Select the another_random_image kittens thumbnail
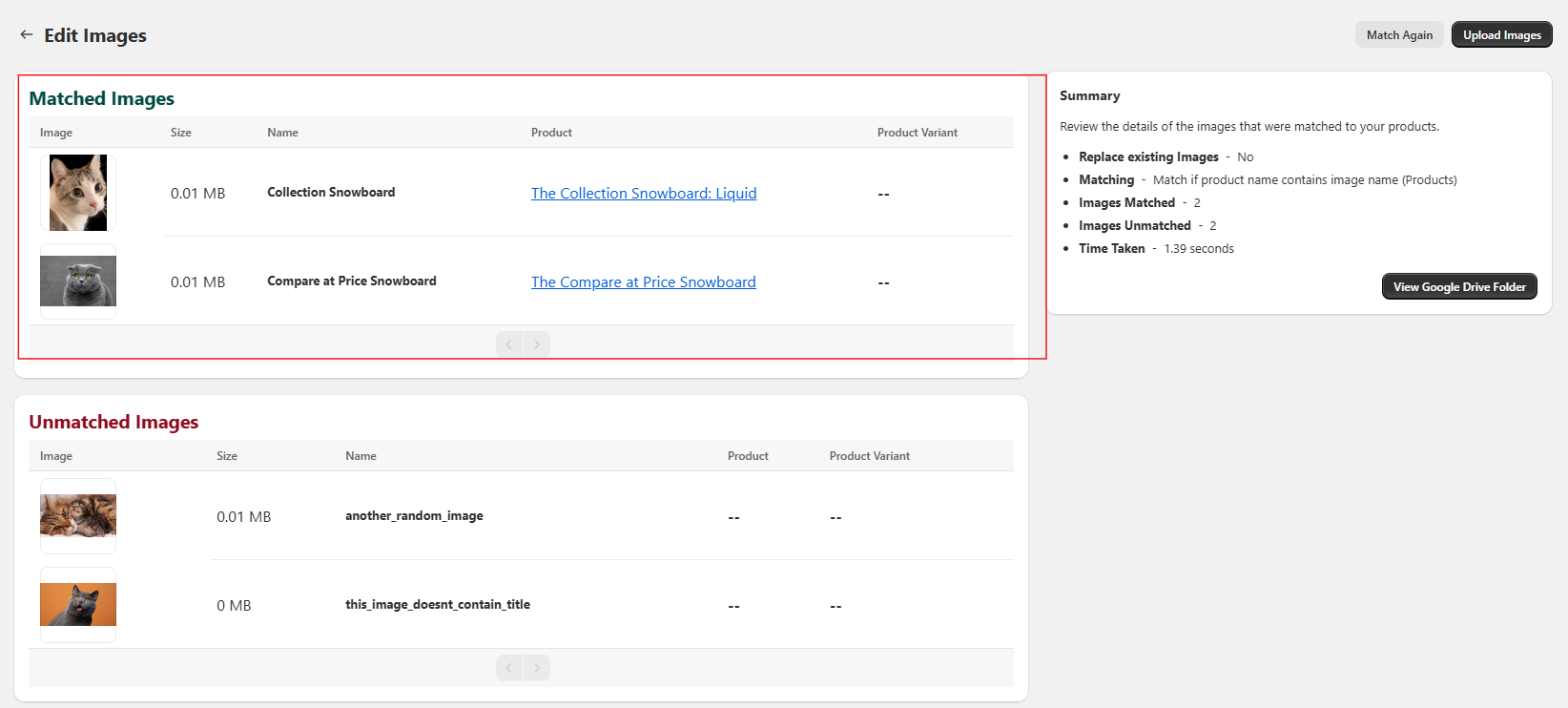The height and width of the screenshot is (708, 1568). coord(78,516)
